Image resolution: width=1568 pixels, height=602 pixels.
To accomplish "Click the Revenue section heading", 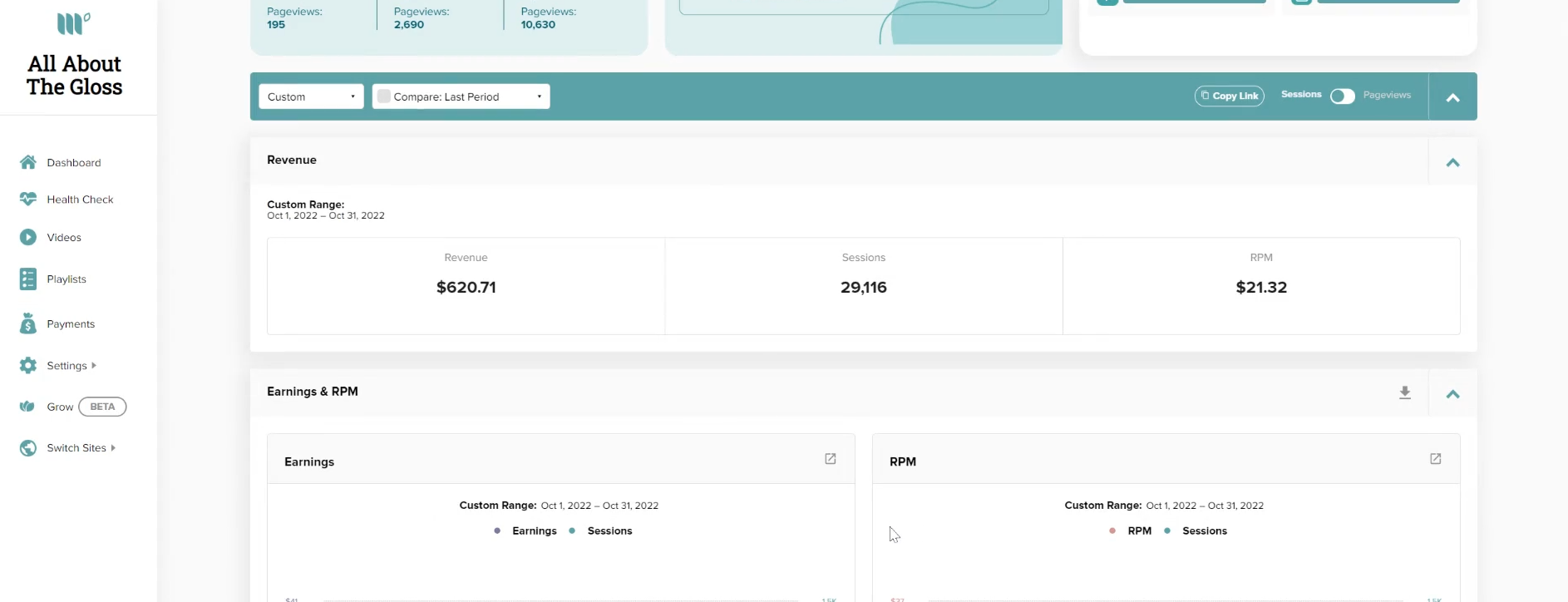I will (x=291, y=160).
